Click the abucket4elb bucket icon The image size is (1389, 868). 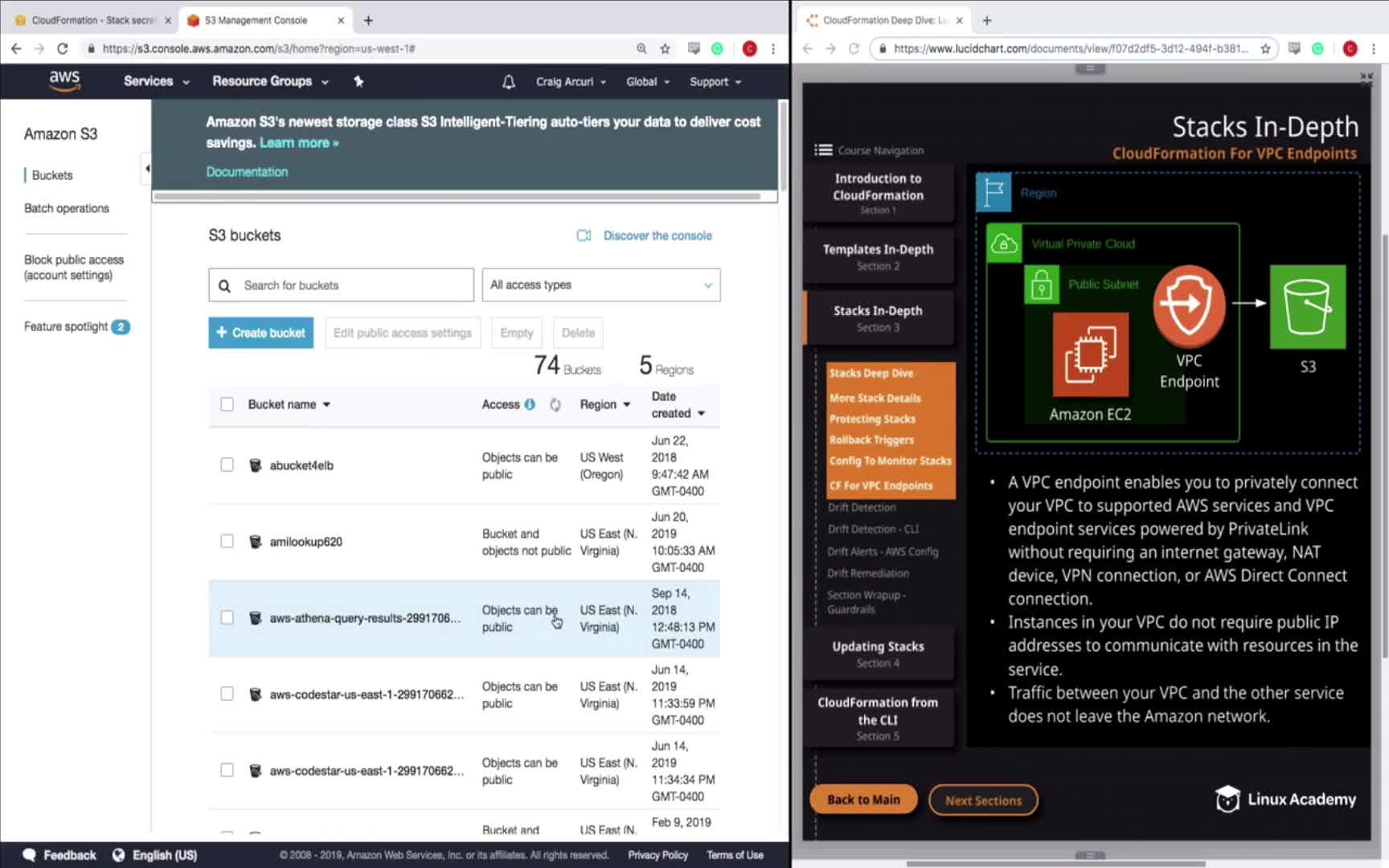pos(256,465)
